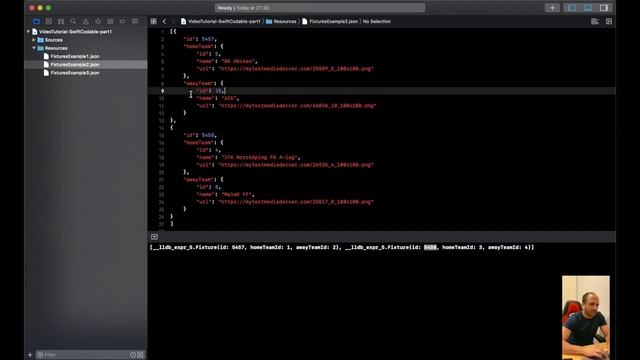Viewport: 640px width, 360px height.
Task: Click the macOS close window red button
Action: coord(32,8)
